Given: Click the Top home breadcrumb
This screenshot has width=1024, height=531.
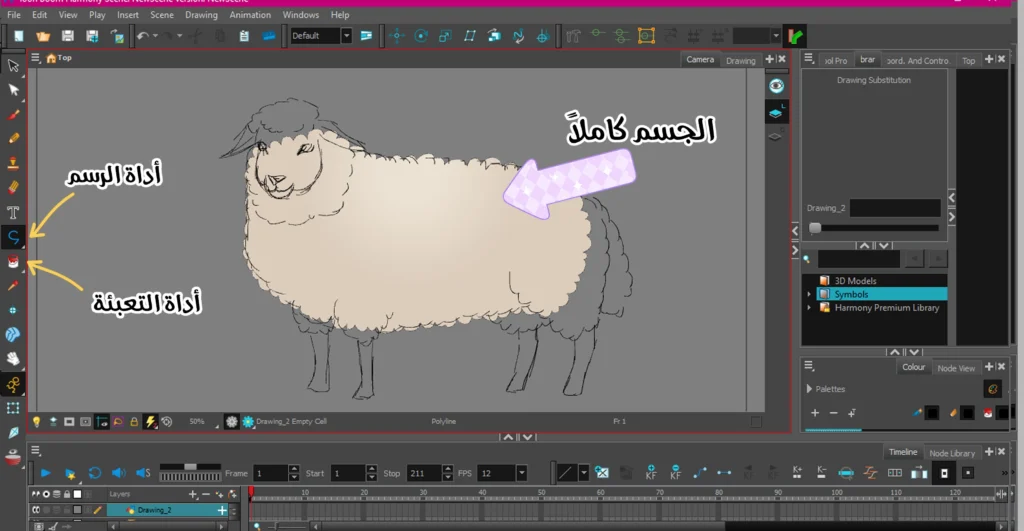Looking at the screenshot, I should (59, 58).
